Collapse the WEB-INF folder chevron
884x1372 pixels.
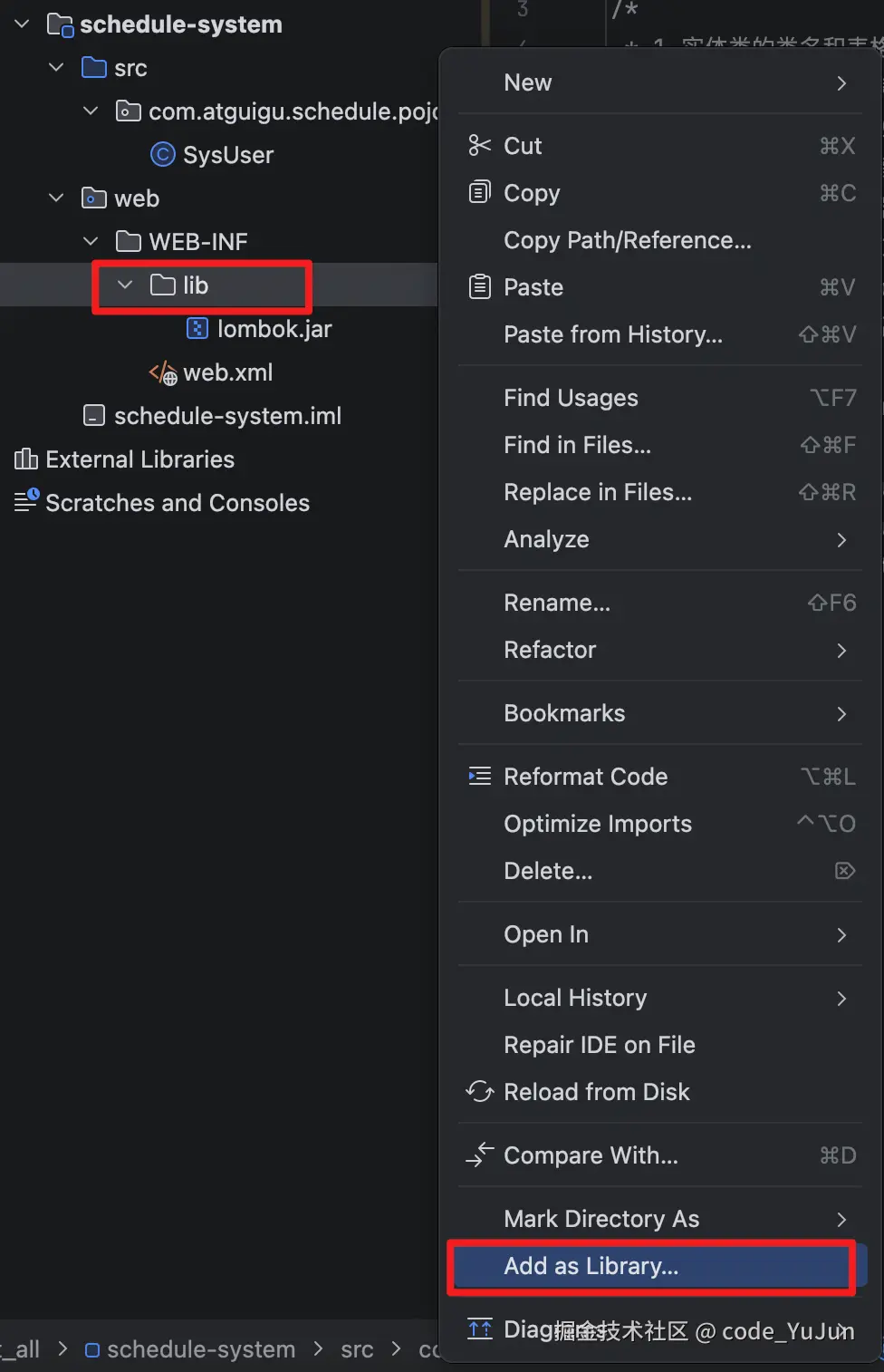pos(91,242)
